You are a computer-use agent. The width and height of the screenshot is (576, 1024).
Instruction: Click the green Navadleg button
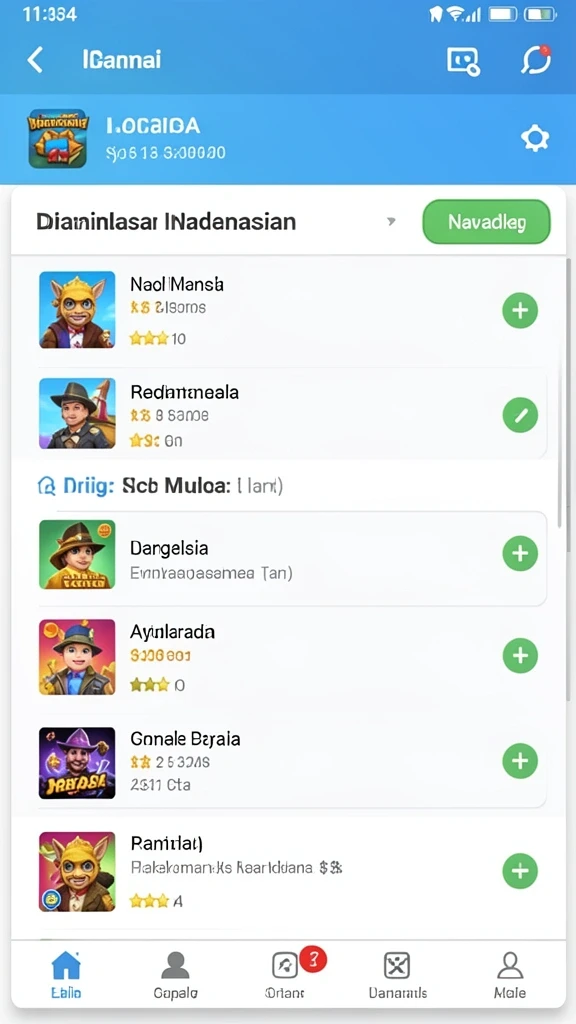coord(487,222)
